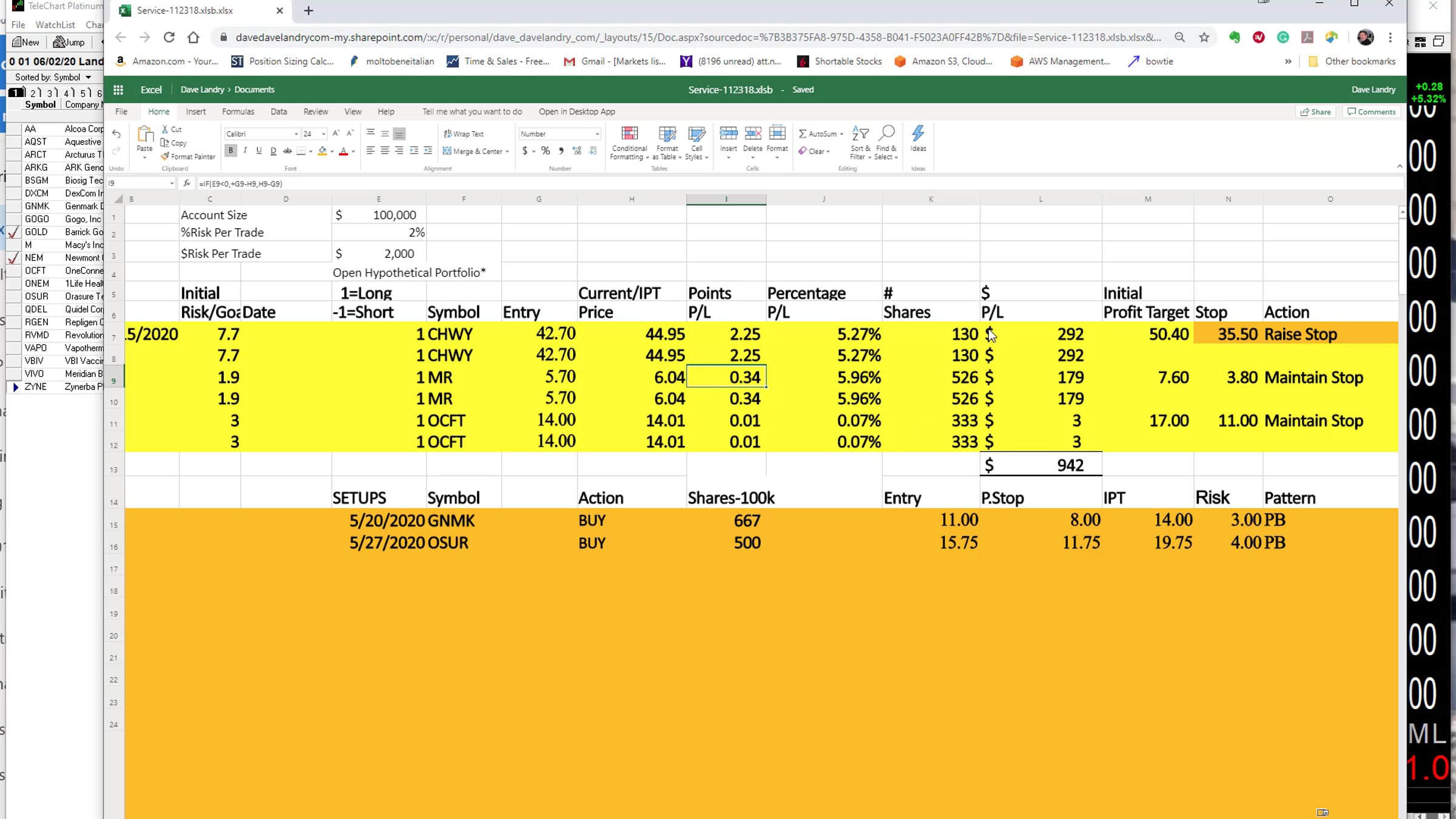The image size is (1456, 819).
Task: Open the WatchList menu in TeleChart
Action: point(55,25)
